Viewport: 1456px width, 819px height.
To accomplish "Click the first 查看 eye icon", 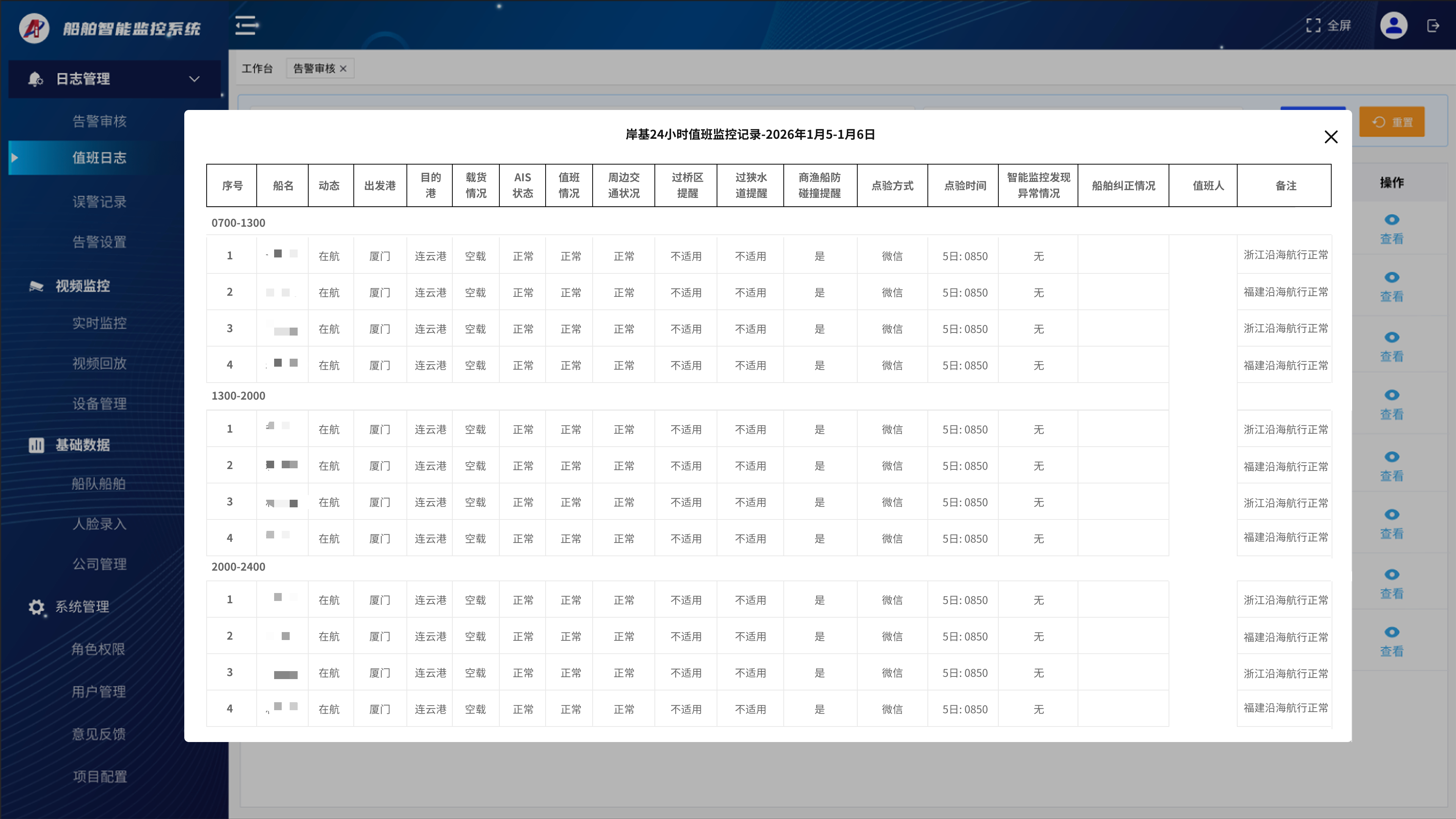I will [x=1392, y=220].
